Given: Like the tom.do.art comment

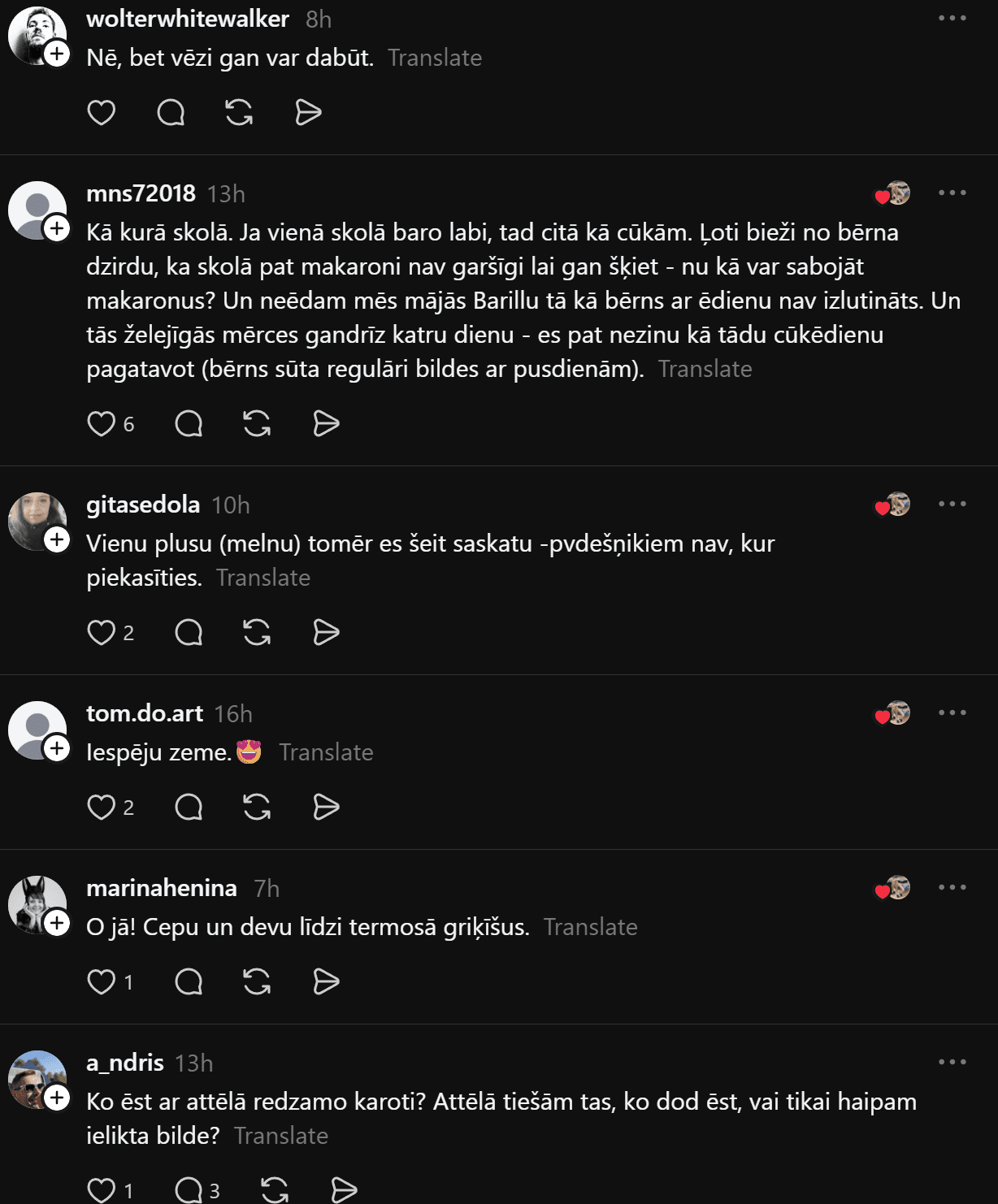Looking at the screenshot, I should (x=102, y=807).
